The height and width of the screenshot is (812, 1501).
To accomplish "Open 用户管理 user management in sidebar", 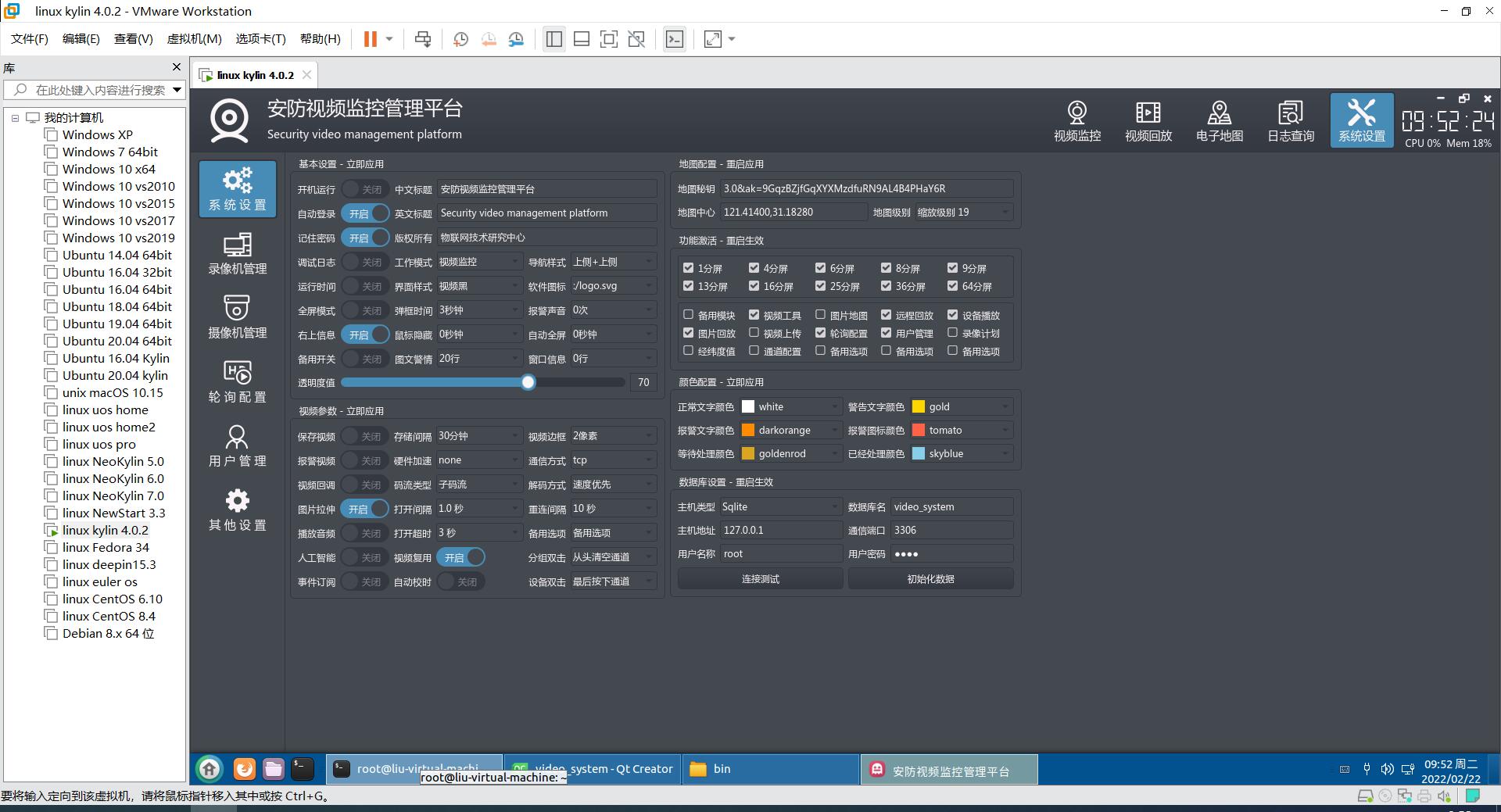I will pyautogui.click(x=237, y=446).
